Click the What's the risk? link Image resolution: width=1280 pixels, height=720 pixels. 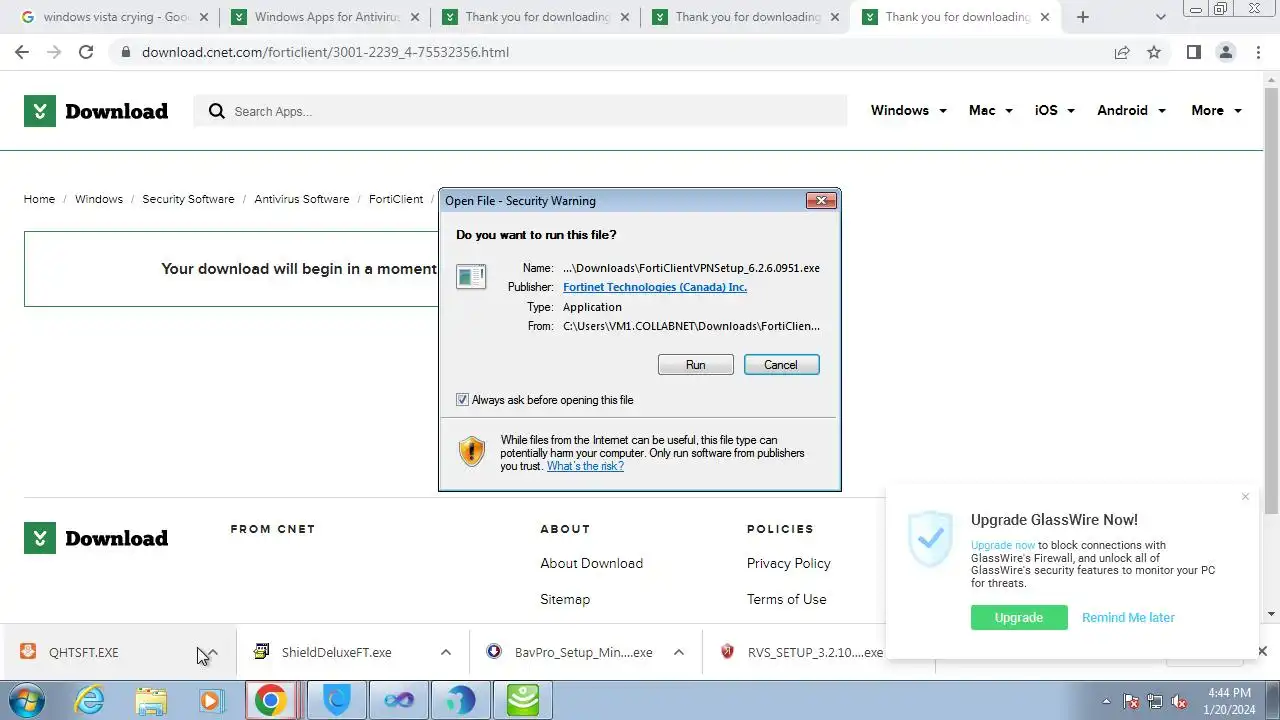point(585,466)
